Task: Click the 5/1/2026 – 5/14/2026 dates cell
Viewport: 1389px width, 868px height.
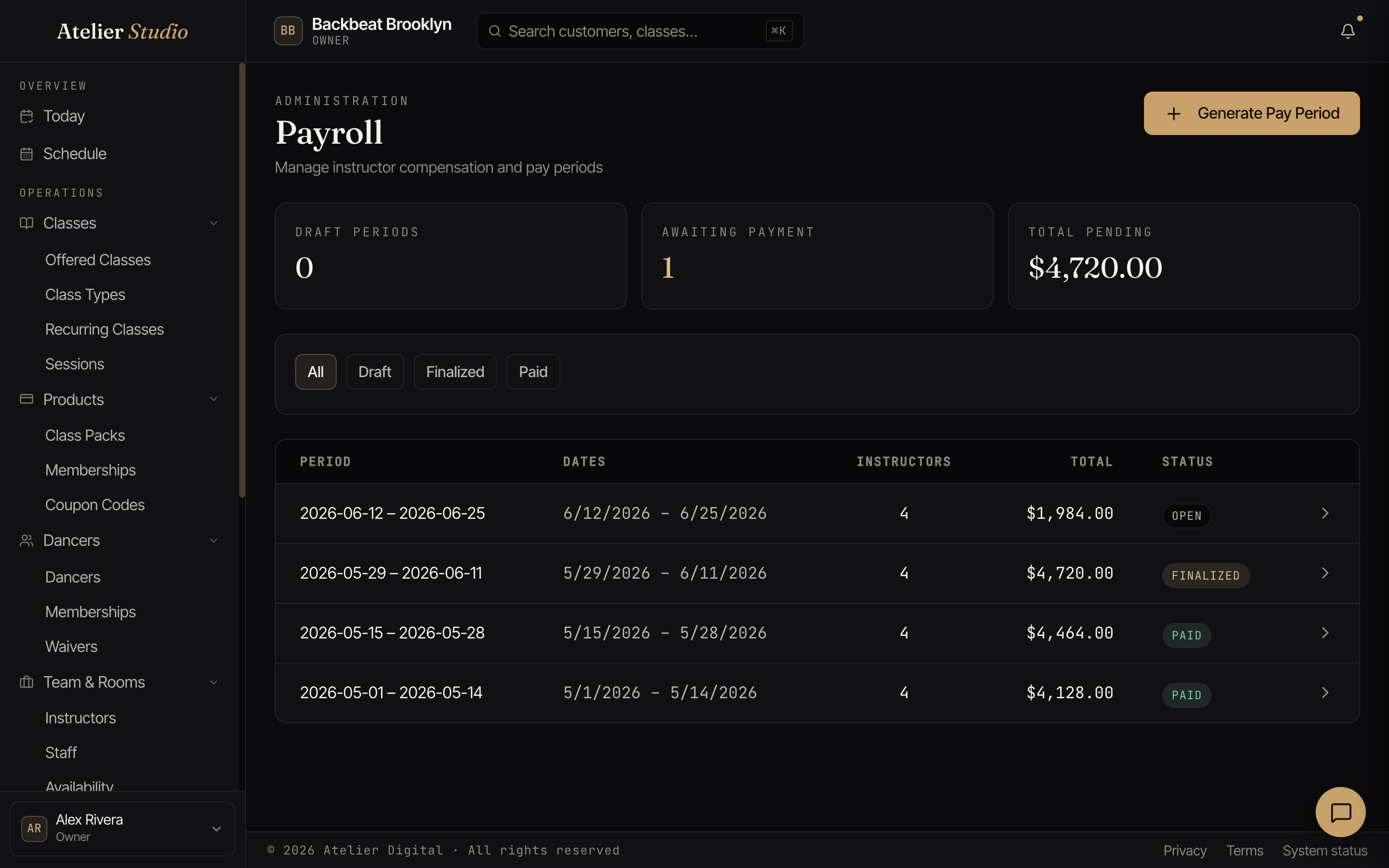Action: (x=660, y=692)
